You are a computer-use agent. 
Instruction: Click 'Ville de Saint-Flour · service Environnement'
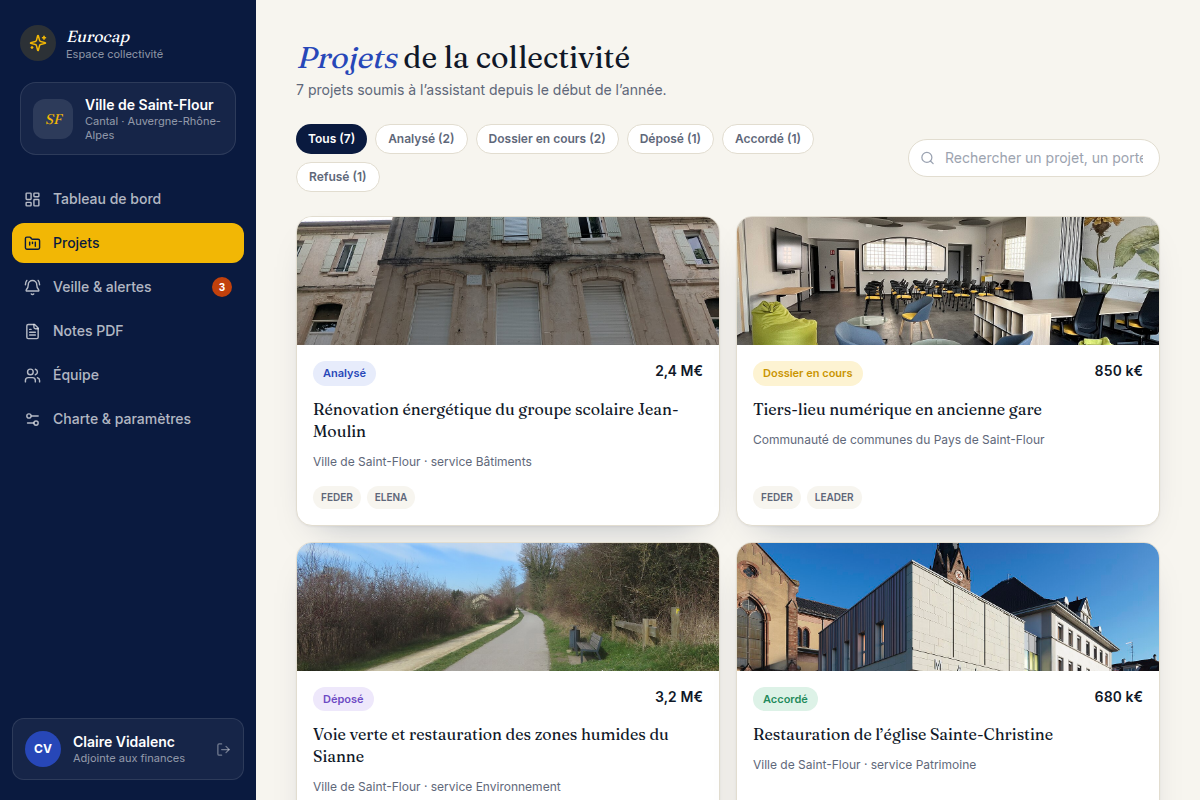[437, 787]
